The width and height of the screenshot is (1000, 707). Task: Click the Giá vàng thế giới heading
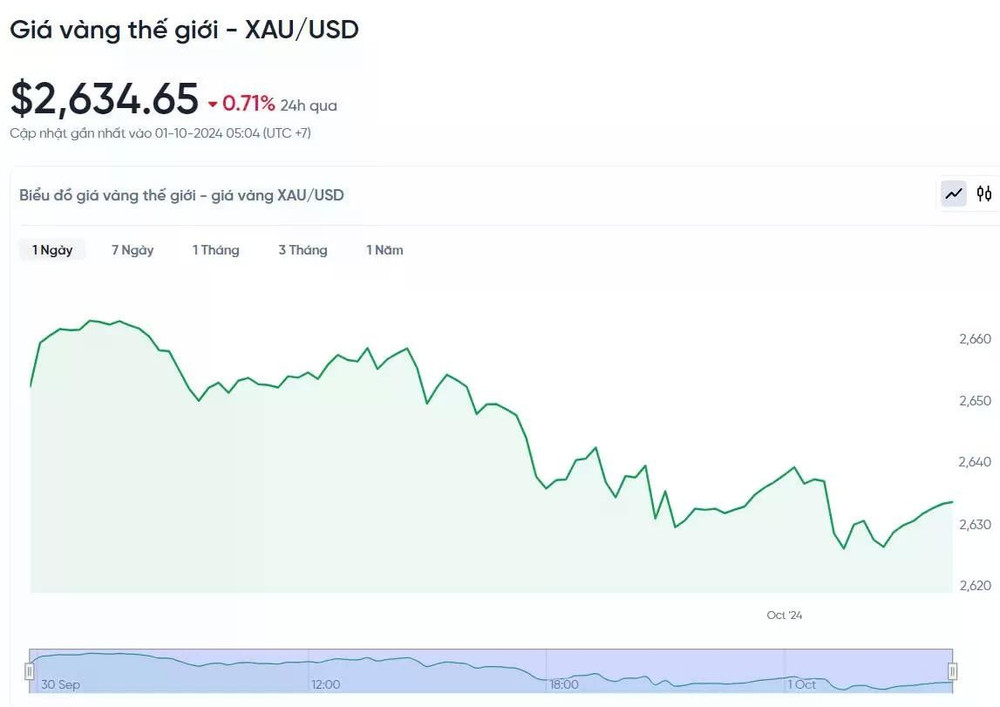click(x=184, y=29)
